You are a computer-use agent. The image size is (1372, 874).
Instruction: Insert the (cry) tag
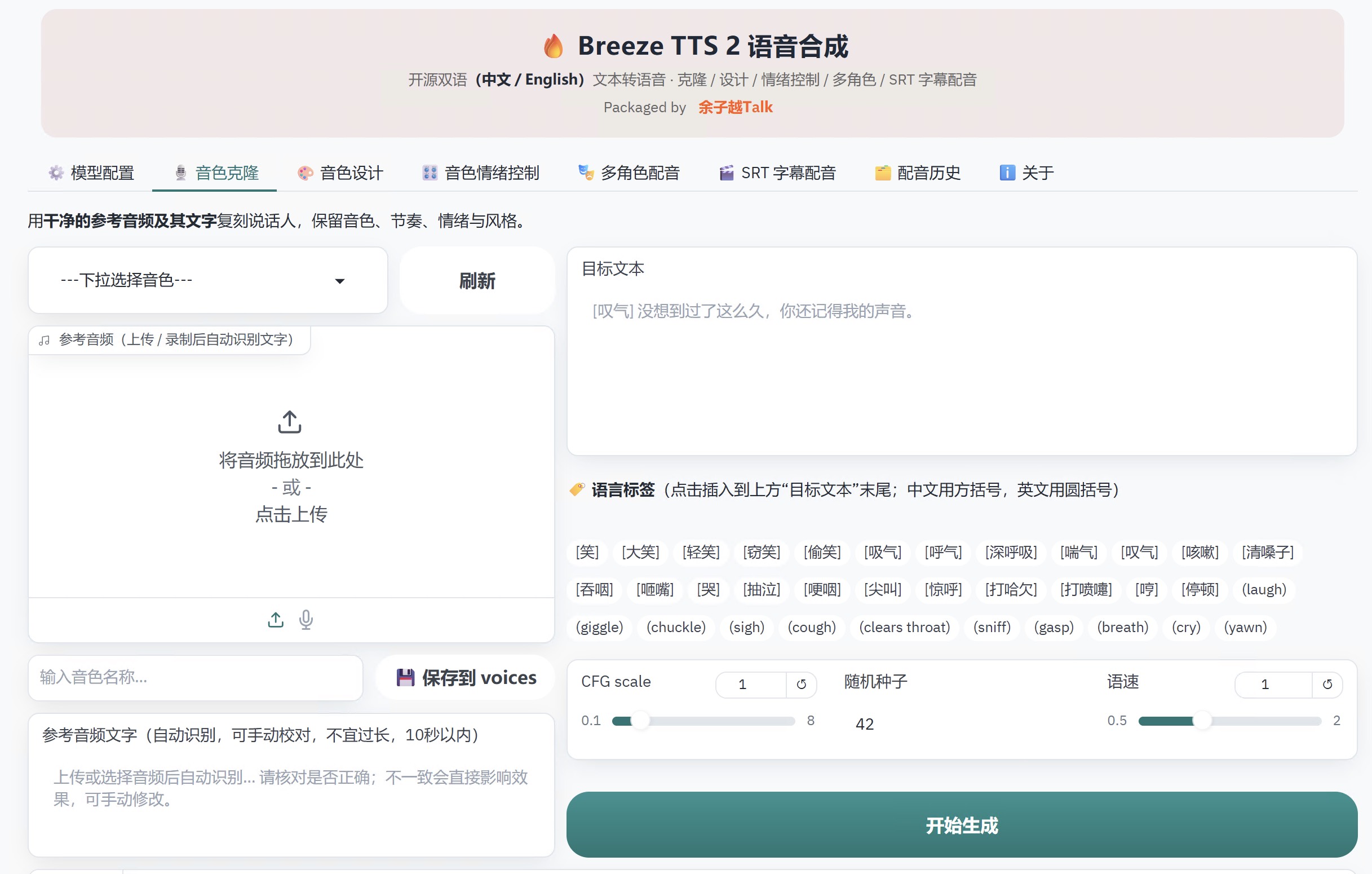coord(1185,627)
